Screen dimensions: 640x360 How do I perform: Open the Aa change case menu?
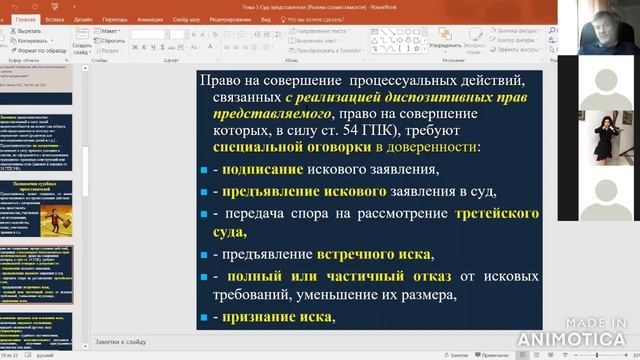[195, 48]
